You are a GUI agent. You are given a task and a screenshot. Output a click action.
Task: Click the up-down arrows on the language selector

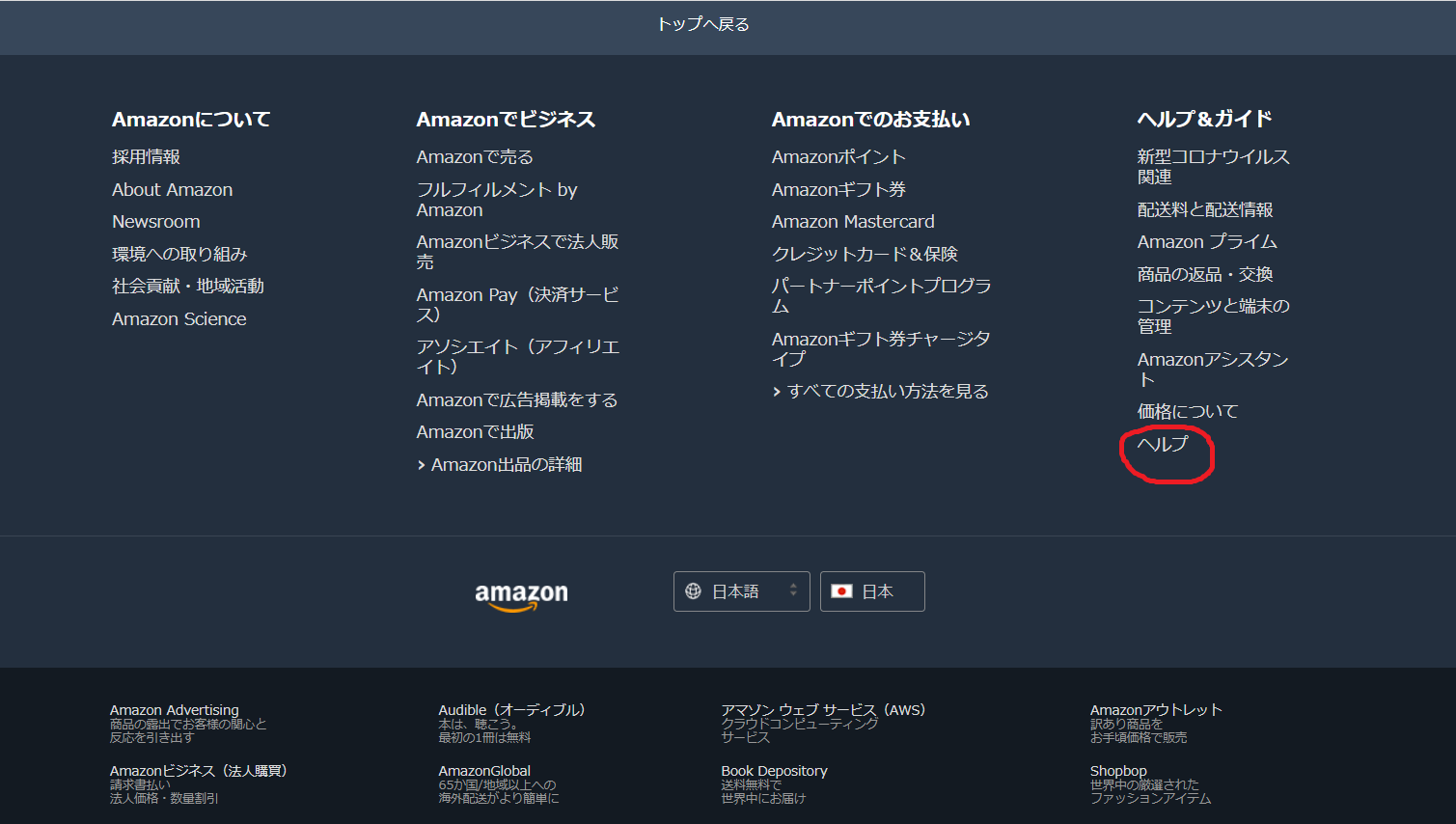coord(793,591)
